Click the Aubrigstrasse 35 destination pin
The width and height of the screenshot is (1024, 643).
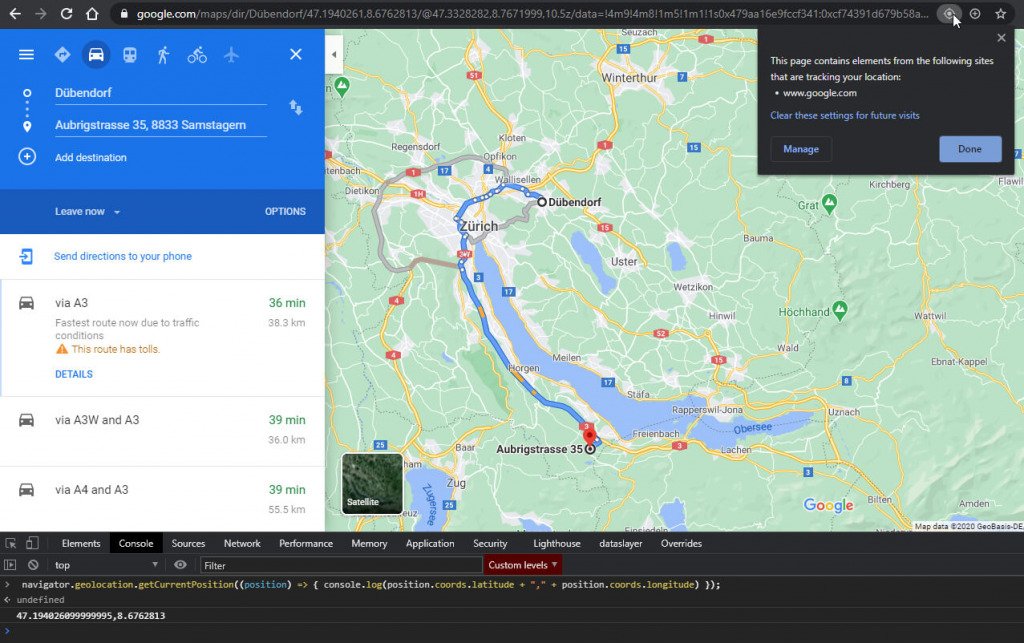[x=590, y=437]
